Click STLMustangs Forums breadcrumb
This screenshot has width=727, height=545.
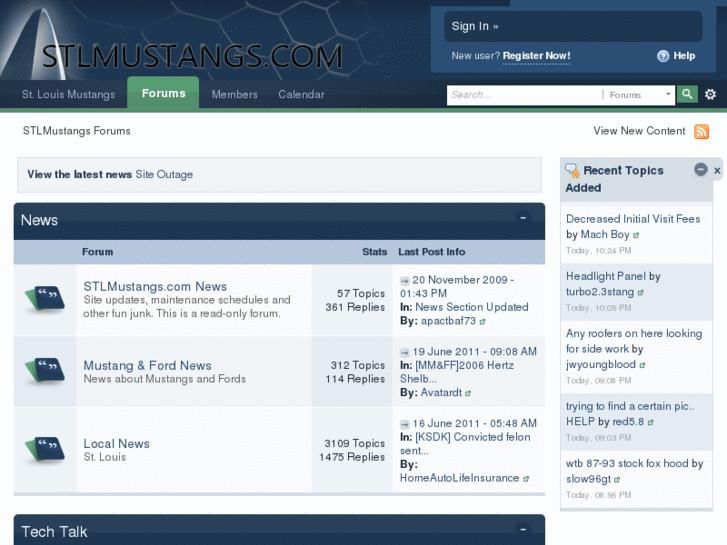click(x=77, y=131)
